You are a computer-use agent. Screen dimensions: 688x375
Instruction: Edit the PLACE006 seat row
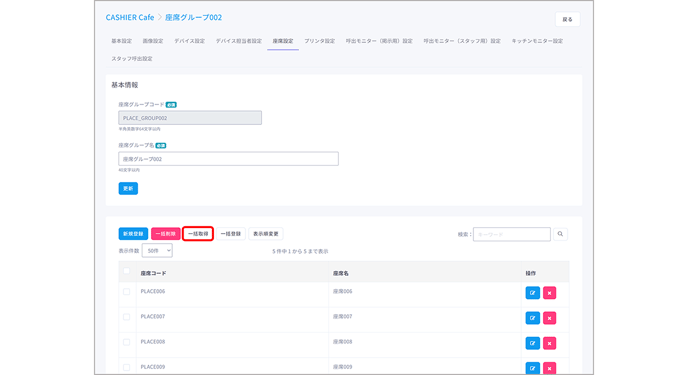pyautogui.click(x=532, y=293)
